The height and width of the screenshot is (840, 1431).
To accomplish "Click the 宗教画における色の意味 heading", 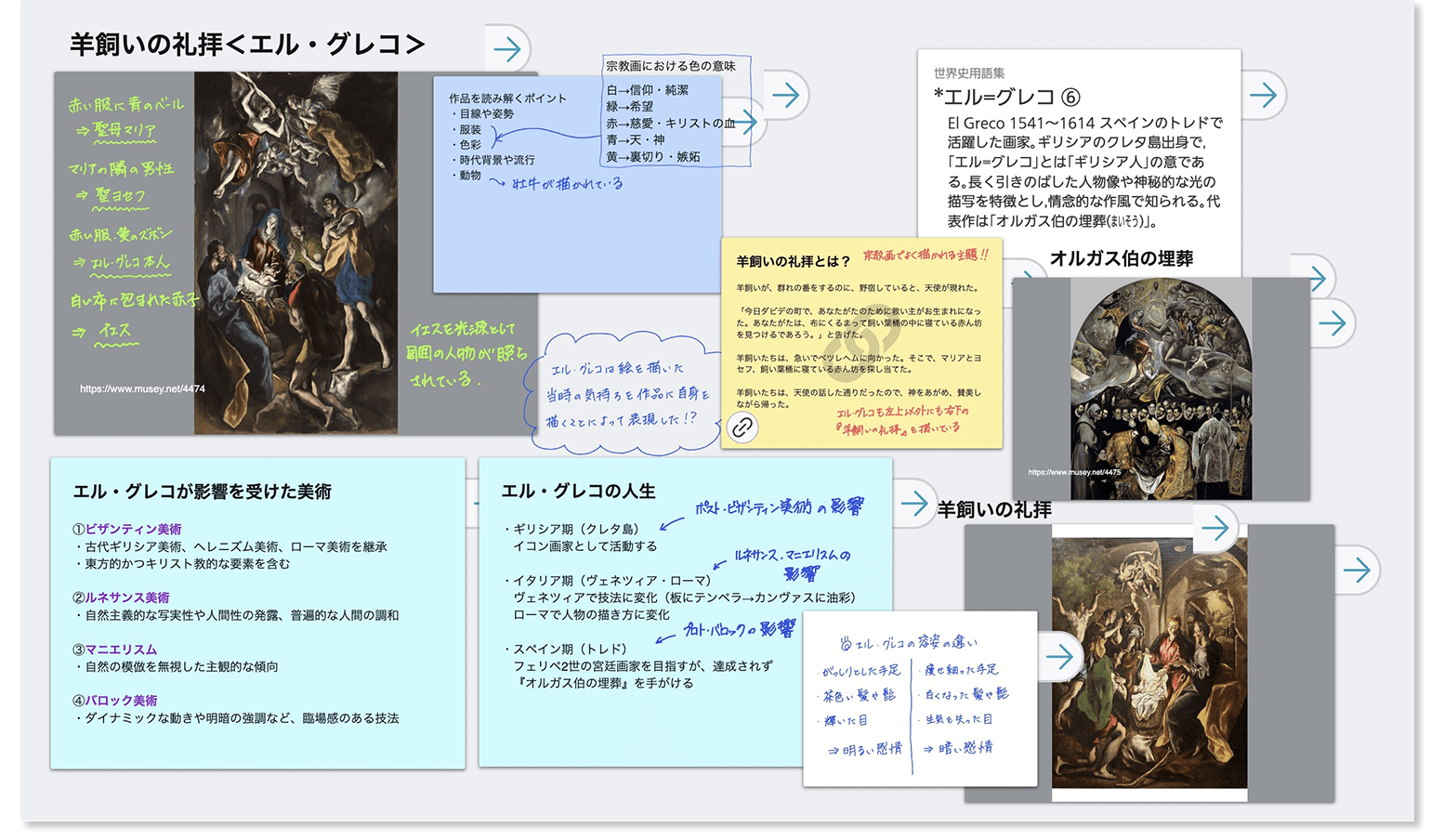I will tap(671, 66).
